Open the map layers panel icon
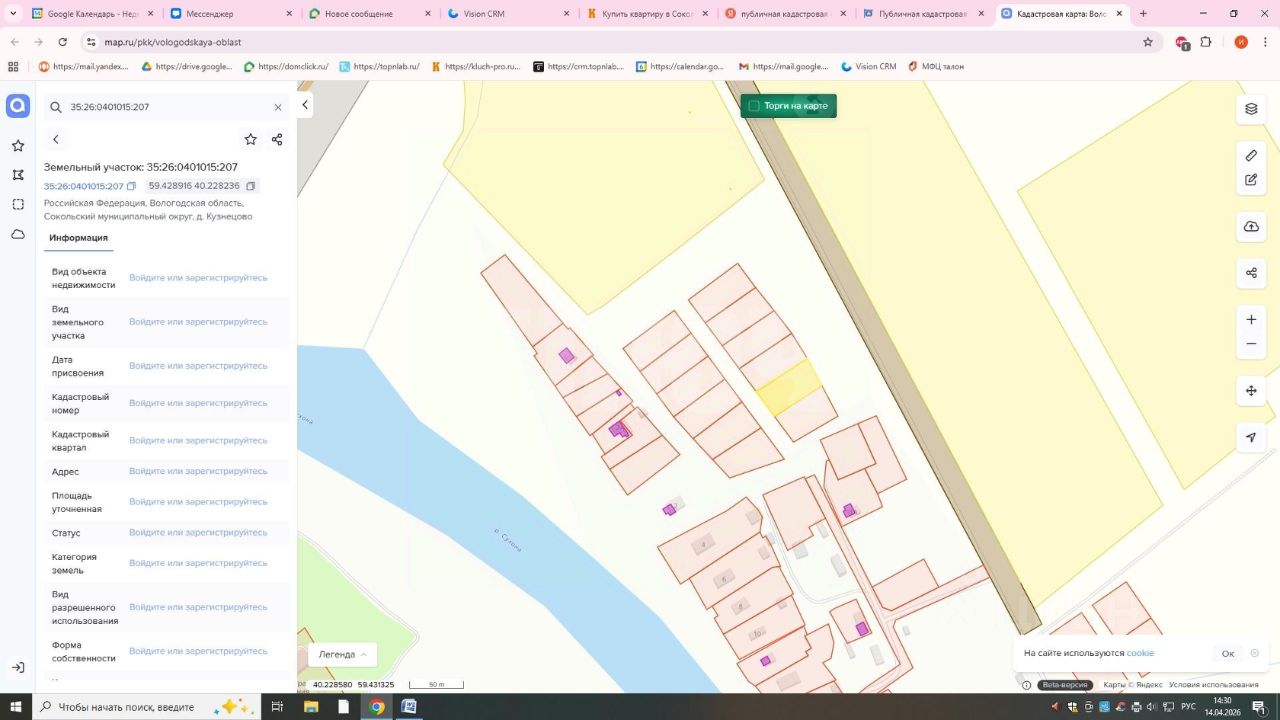 pyautogui.click(x=1251, y=108)
